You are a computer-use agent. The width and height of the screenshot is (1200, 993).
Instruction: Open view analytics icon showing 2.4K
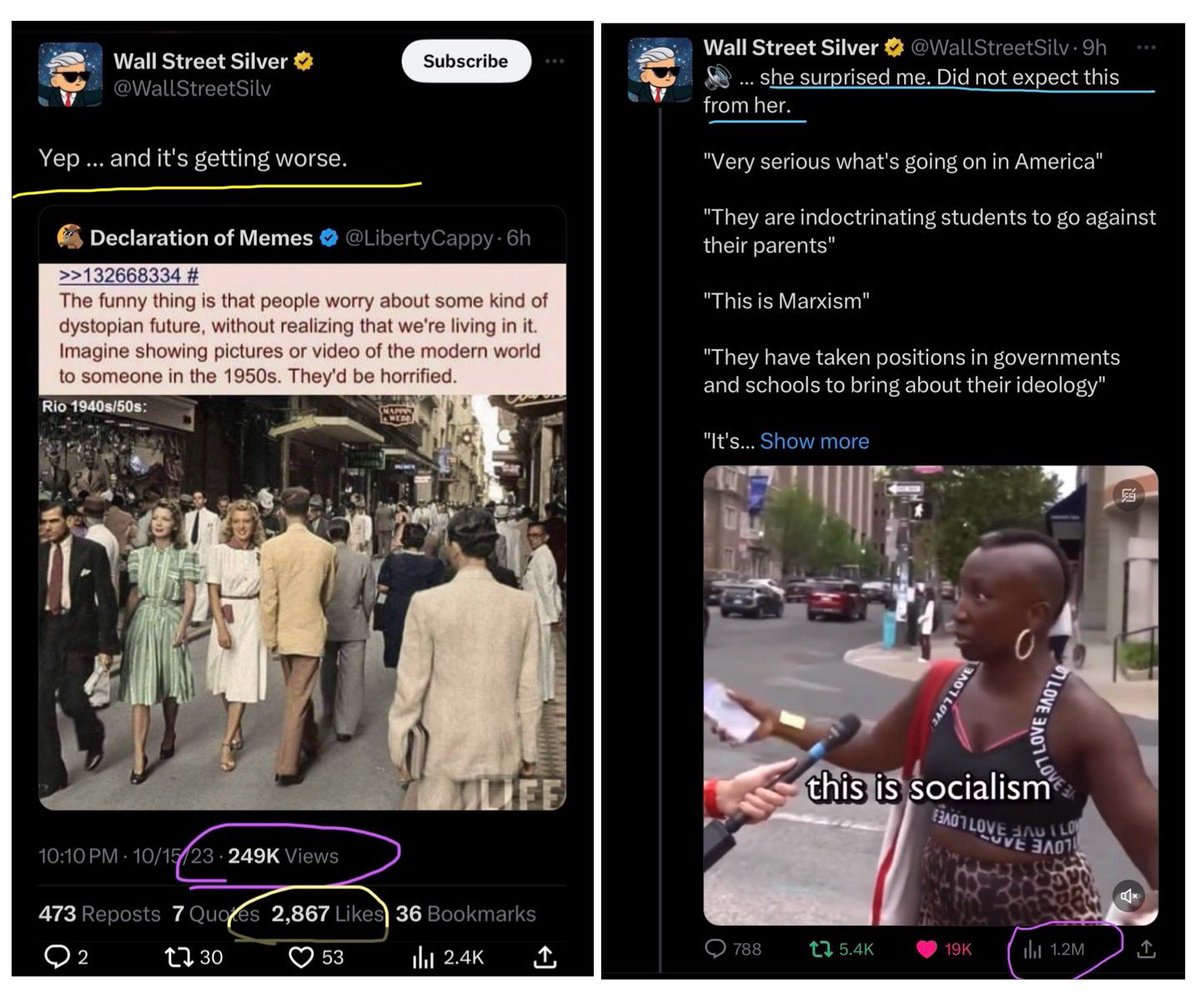point(423,957)
